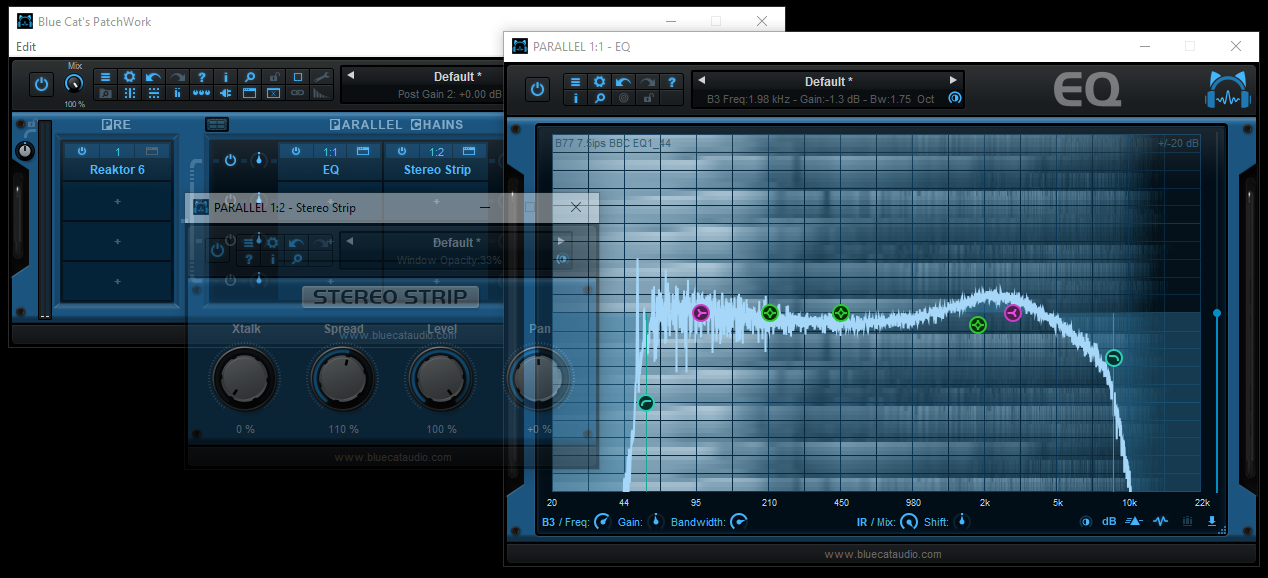1268x578 pixels.
Task: Click PatchWork plugin search folder icon
Action: coord(105,93)
